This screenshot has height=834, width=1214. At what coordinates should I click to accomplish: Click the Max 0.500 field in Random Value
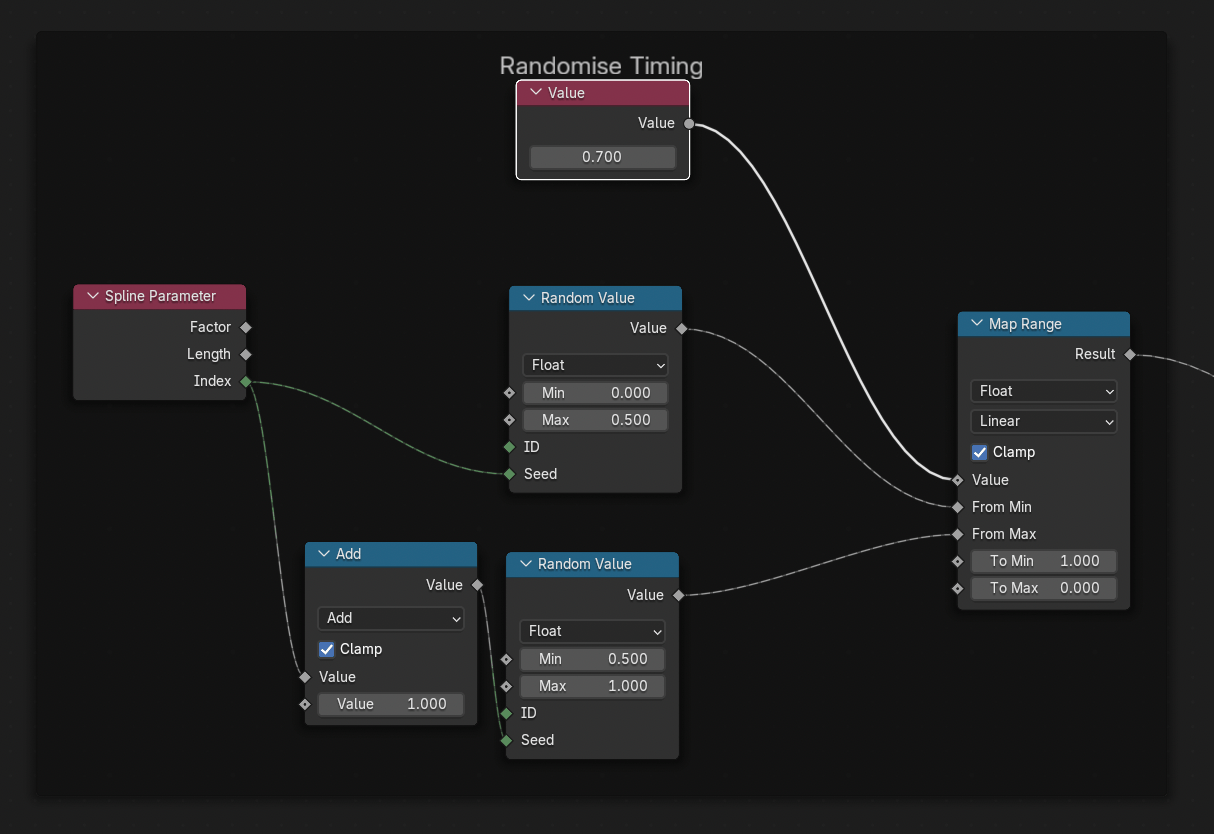click(x=595, y=420)
